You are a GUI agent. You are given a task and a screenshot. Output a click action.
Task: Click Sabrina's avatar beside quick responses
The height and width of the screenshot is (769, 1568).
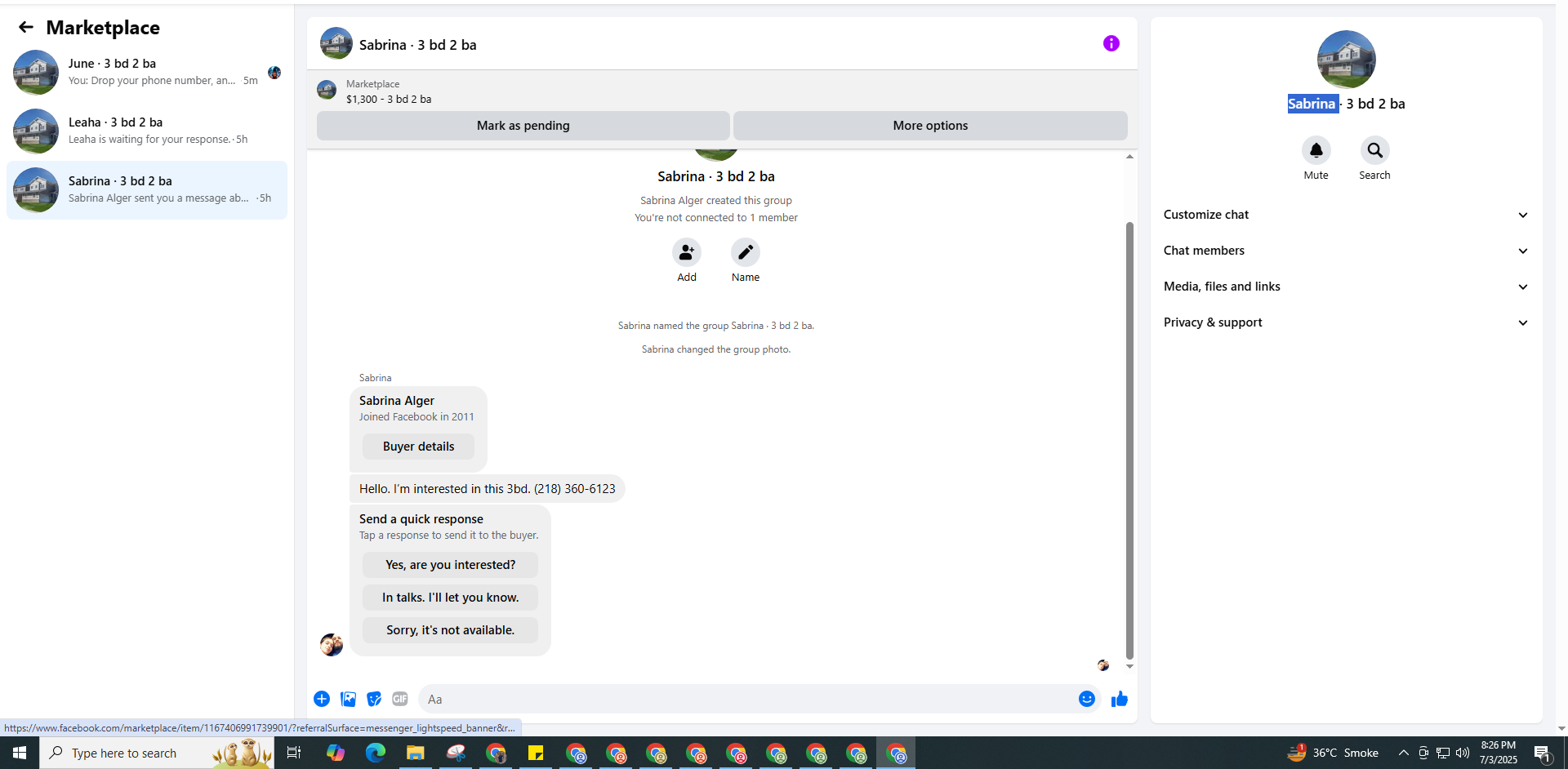click(331, 645)
